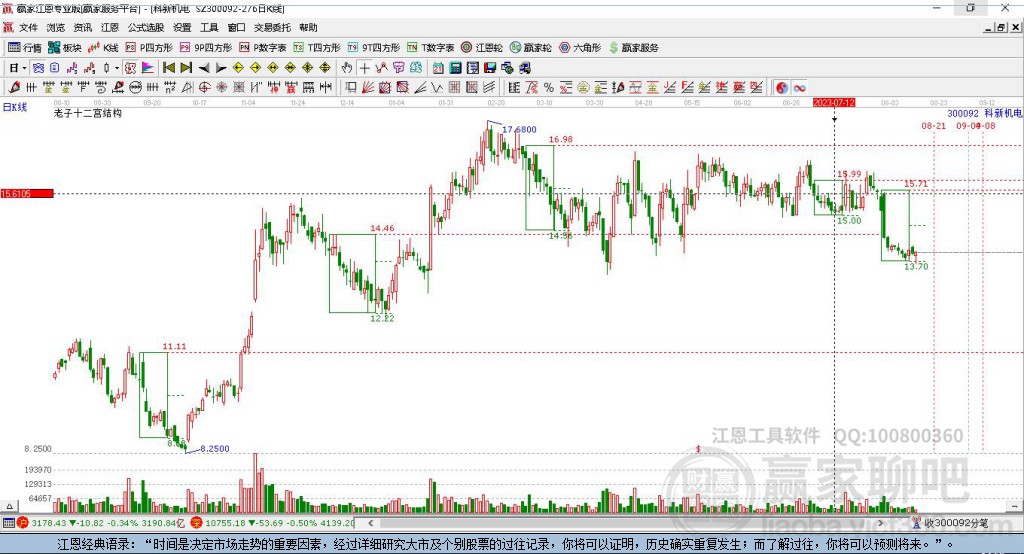Click the 300092 stock code label
This screenshot has width=1024, height=554.
pyautogui.click(x=963, y=114)
